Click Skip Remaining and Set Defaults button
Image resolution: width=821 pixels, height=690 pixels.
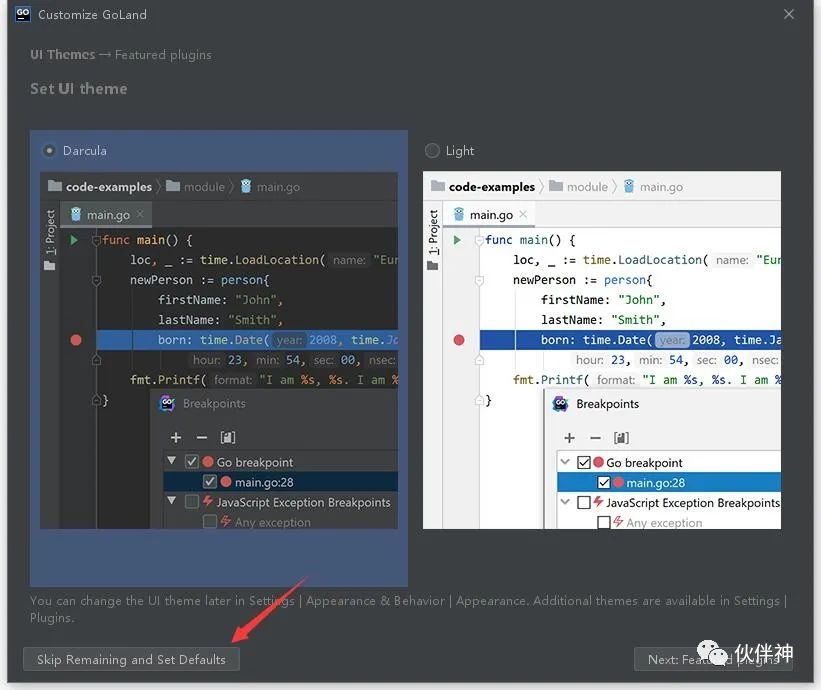click(x=131, y=659)
